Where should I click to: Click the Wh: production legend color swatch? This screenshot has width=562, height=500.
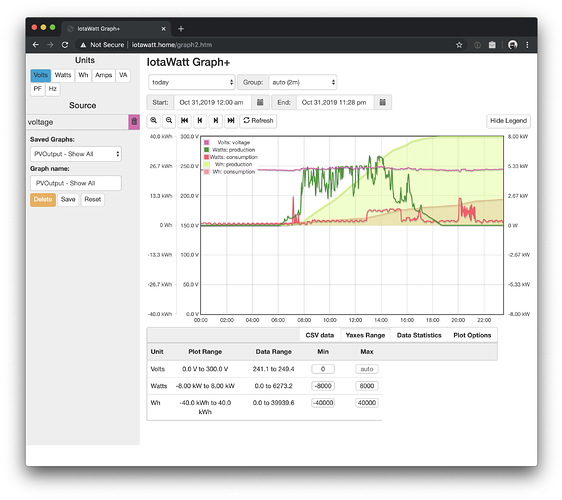pyautogui.click(x=206, y=165)
